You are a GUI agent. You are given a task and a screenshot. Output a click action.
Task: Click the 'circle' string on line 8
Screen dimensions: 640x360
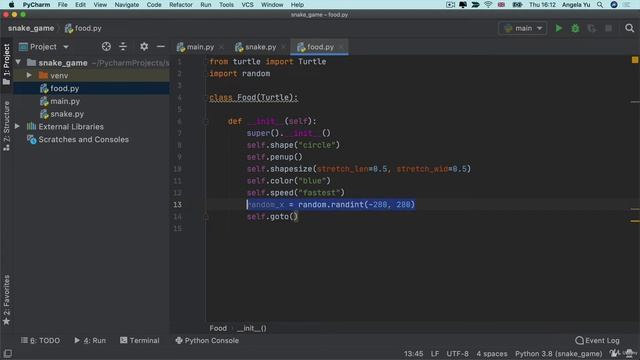pos(317,145)
